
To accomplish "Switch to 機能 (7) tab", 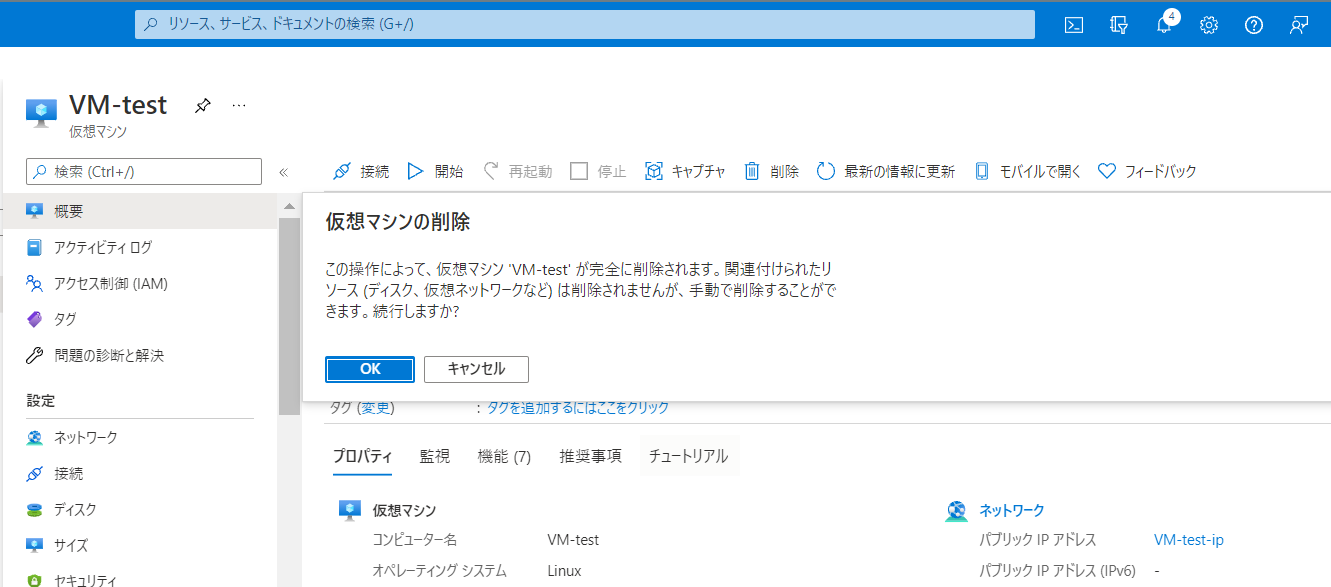I will pyautogui.click(x=505, y=456).
